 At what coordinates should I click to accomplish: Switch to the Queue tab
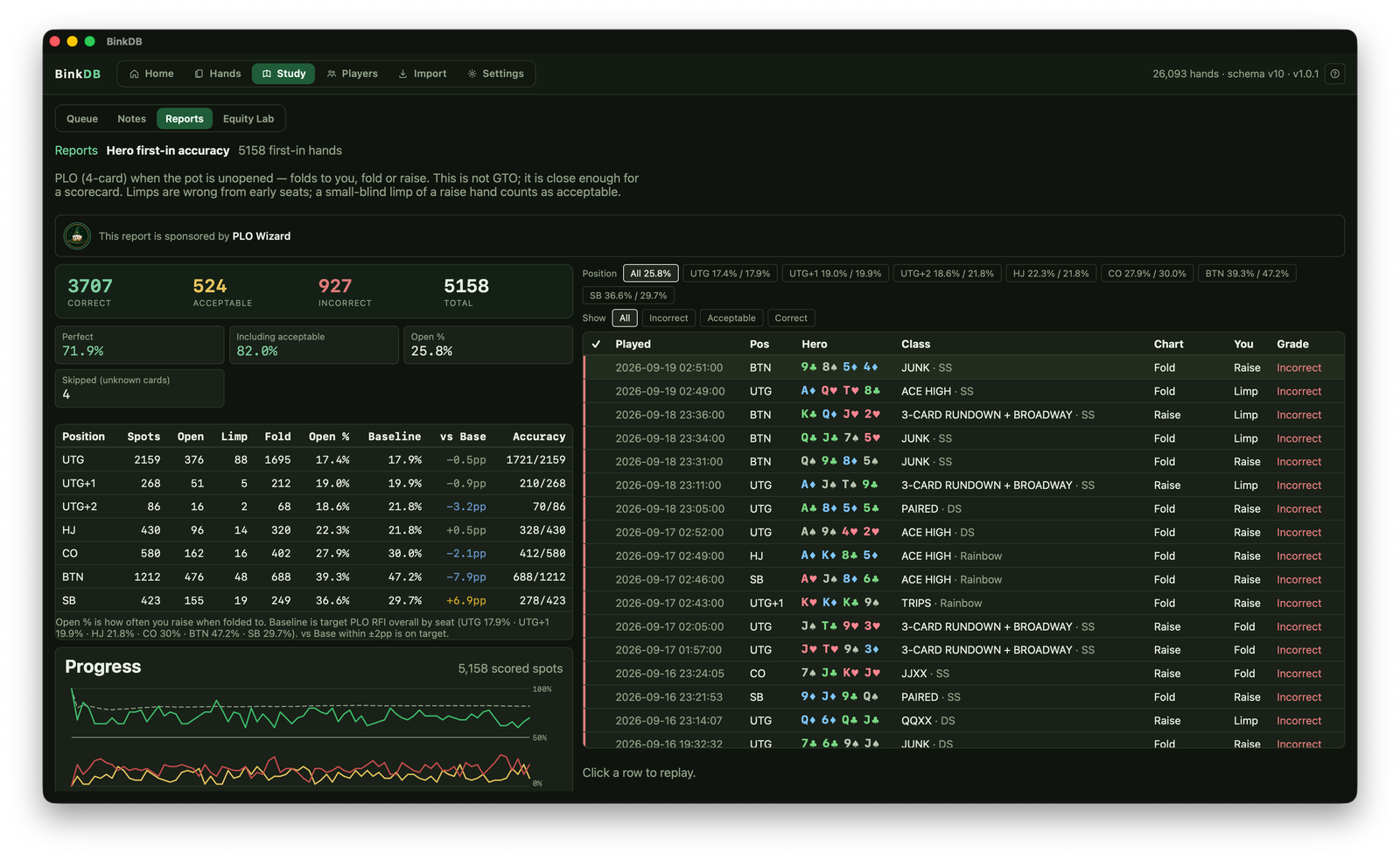coord(82,119)
